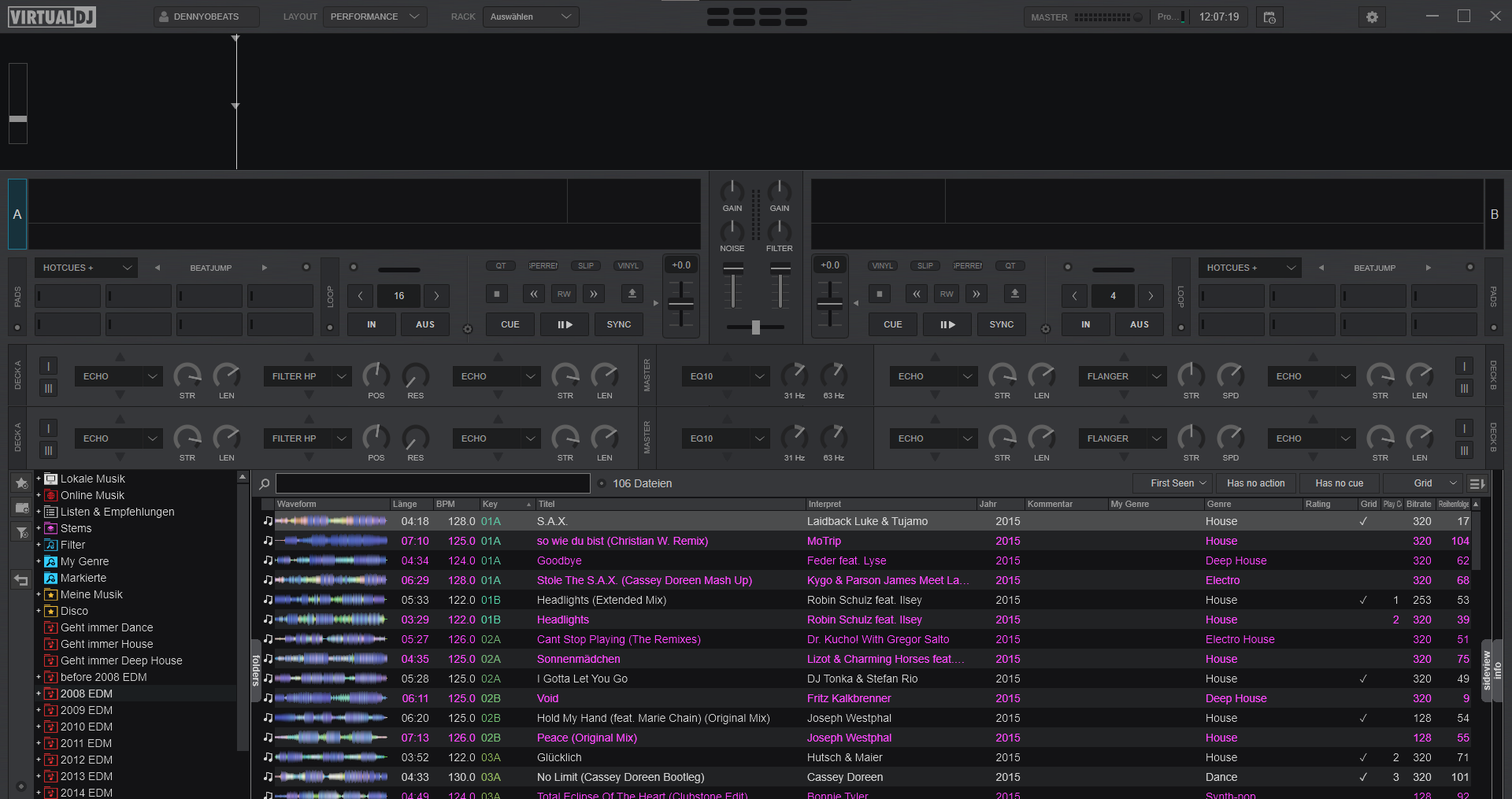Click the browser search input field
This screenshot has width=1512, height=799.
click(432, 483)
